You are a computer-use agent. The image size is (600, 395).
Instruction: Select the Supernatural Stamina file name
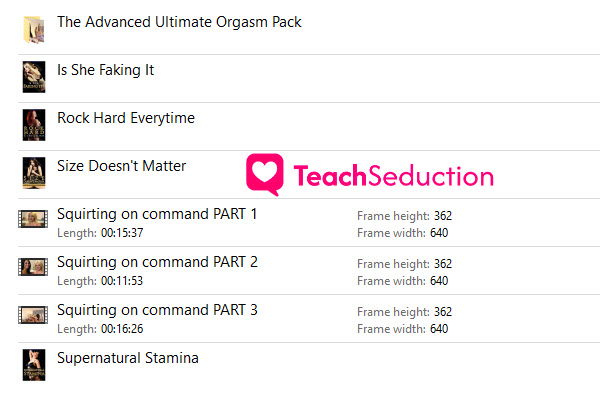coord(128,358)
